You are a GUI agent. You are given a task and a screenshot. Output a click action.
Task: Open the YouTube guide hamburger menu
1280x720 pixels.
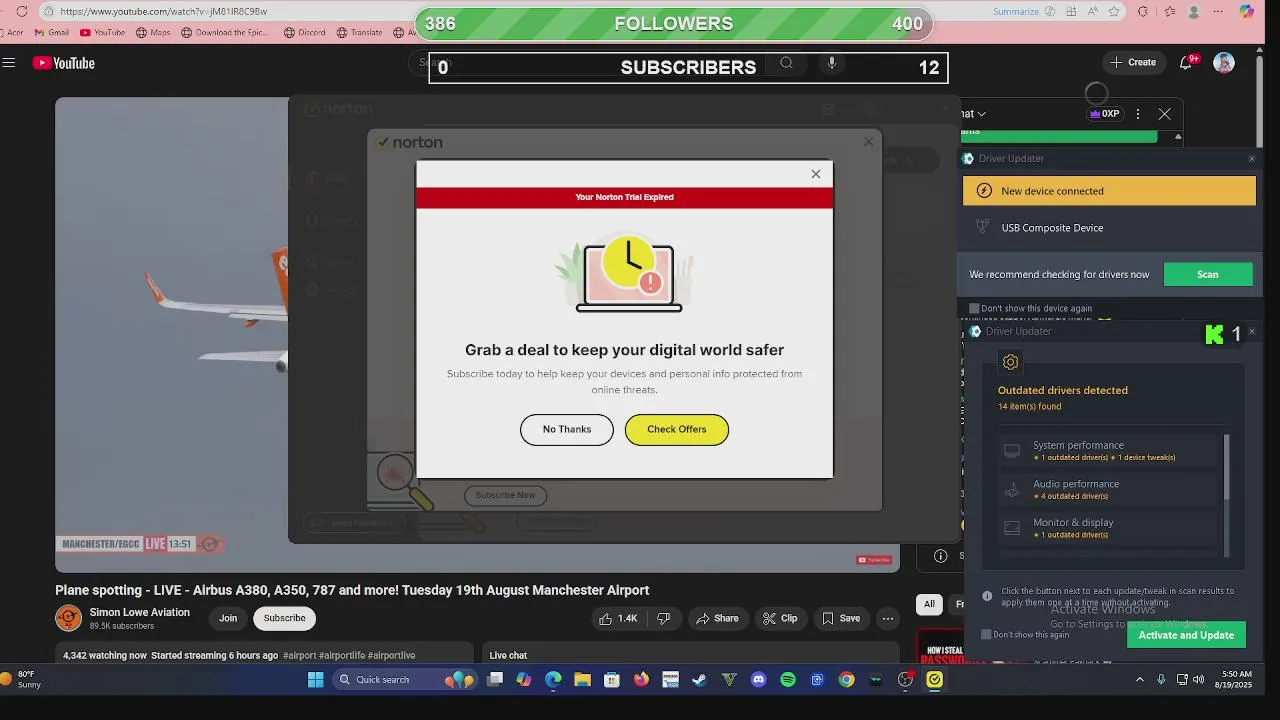point(9,63)
